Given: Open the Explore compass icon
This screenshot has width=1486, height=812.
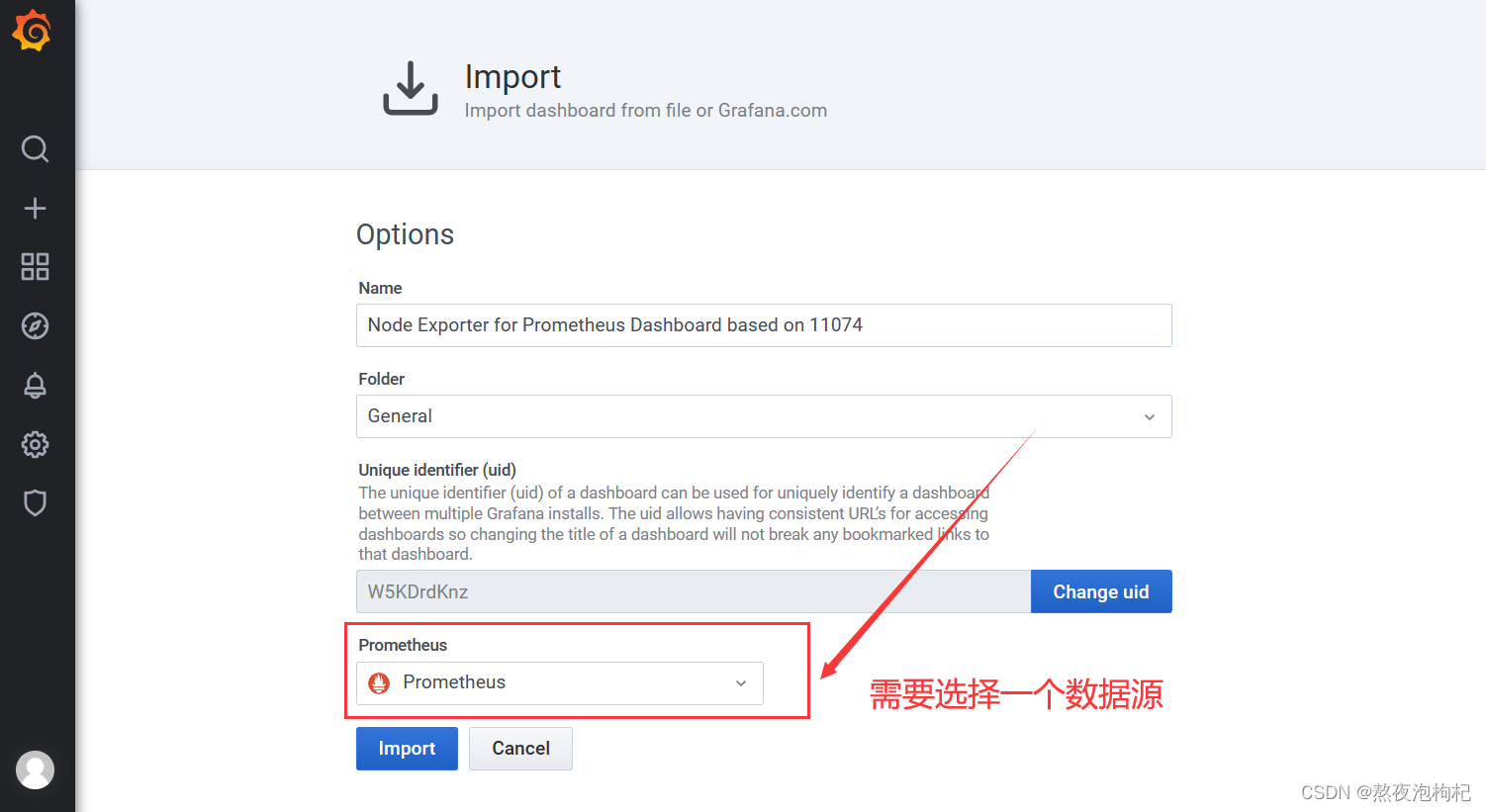Looking at the screenshot, I should point(35,325).
